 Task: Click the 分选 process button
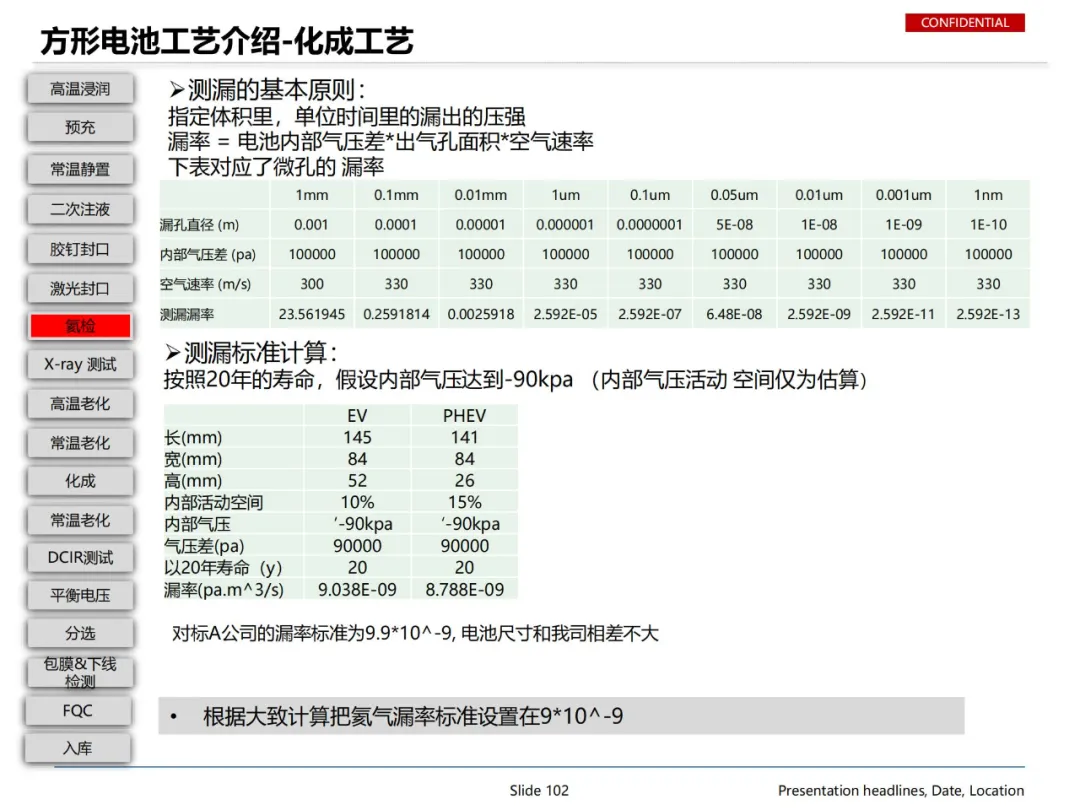(x=80, y=634)
